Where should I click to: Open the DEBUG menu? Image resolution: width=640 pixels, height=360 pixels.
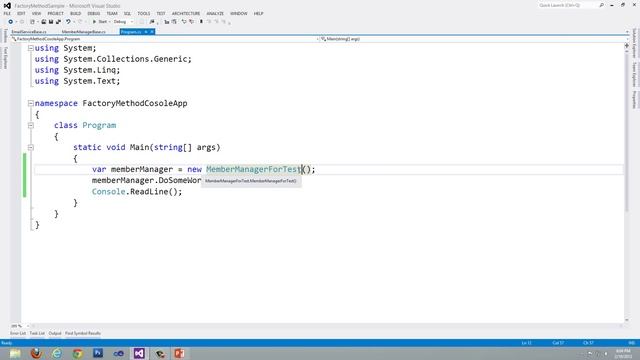tap(93, 13)
